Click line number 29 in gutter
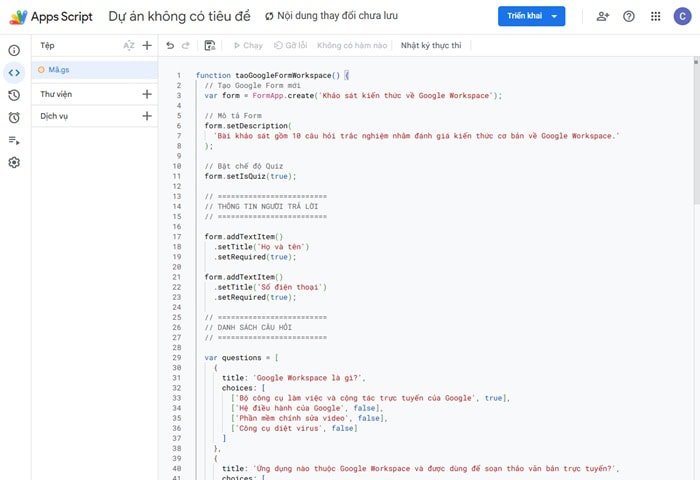Screen dimensions: 700x480 (x=177, y=358)
